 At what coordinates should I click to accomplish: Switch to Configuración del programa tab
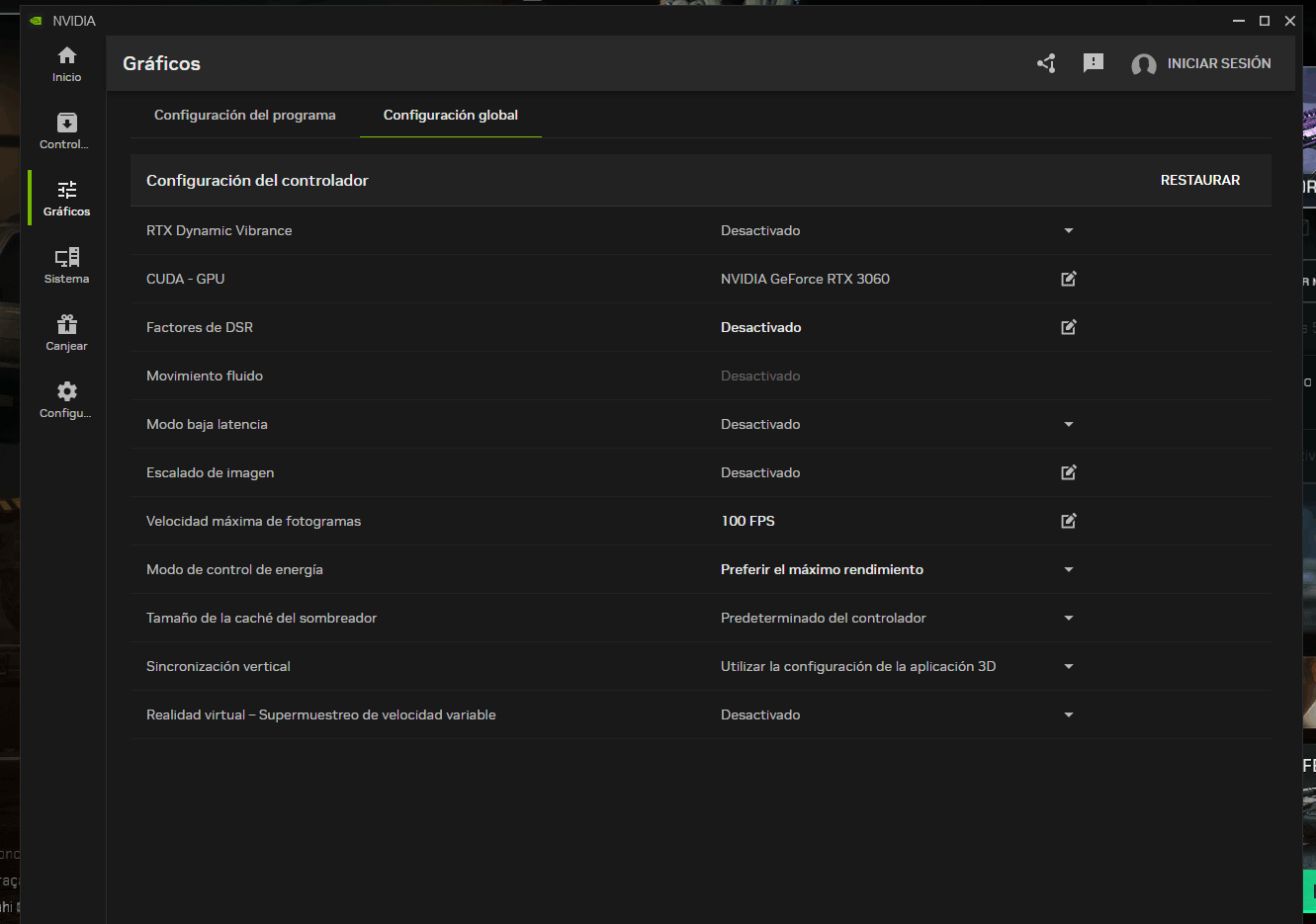point(245,115)
